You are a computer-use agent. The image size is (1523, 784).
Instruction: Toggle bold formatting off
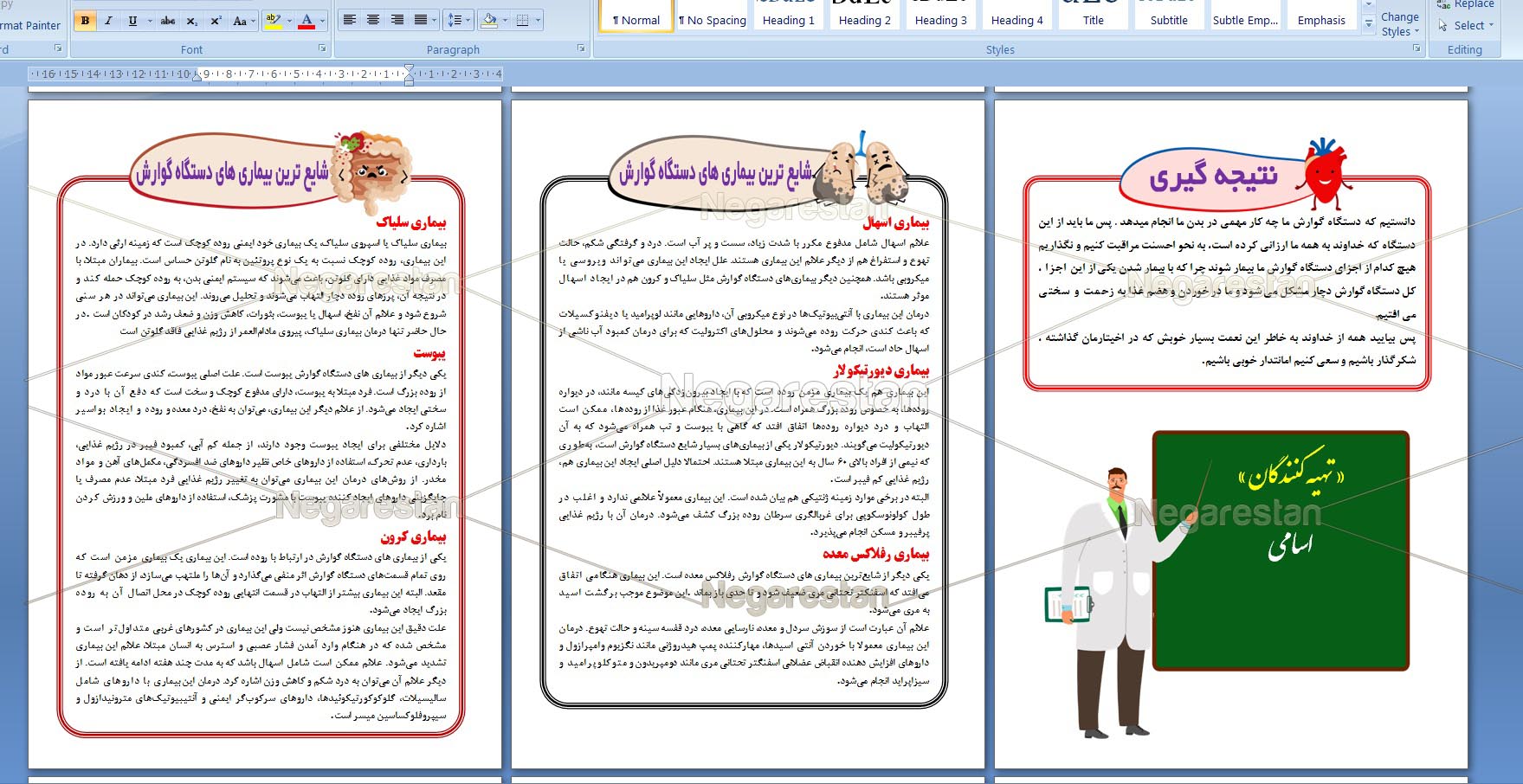click(x=85, y=21)
